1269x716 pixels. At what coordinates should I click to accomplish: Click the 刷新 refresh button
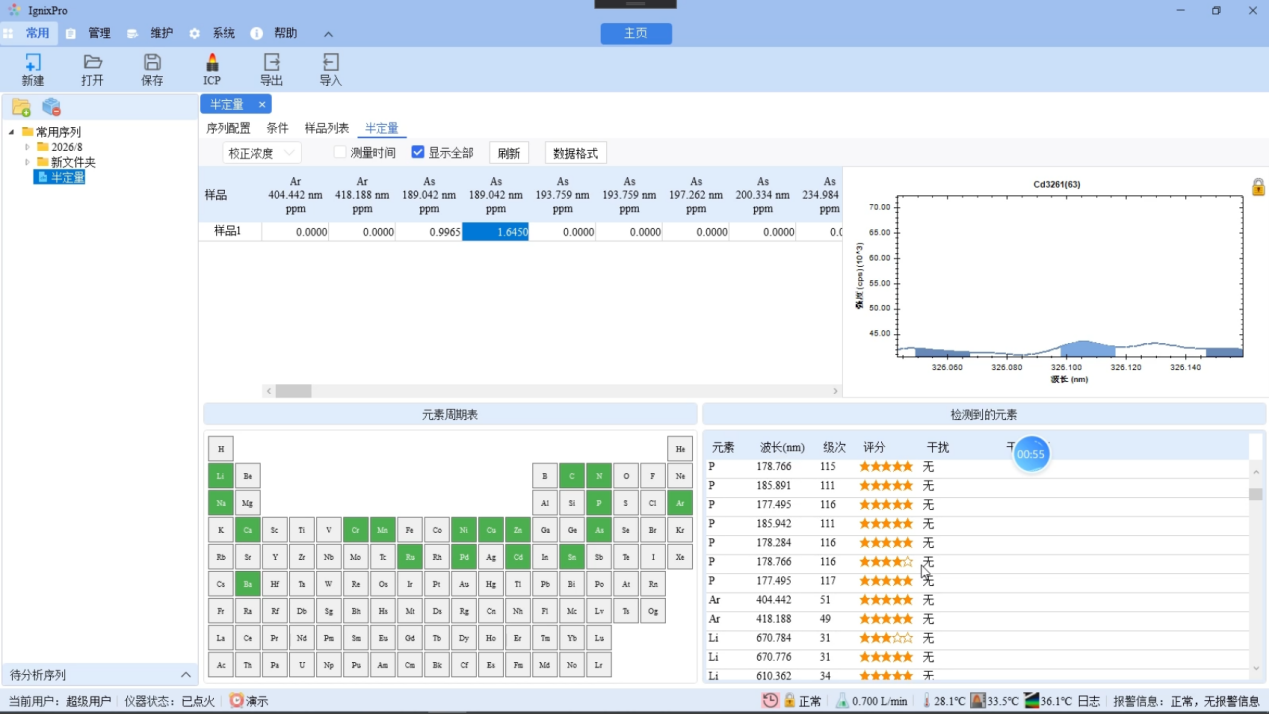(x=509, y=153)
